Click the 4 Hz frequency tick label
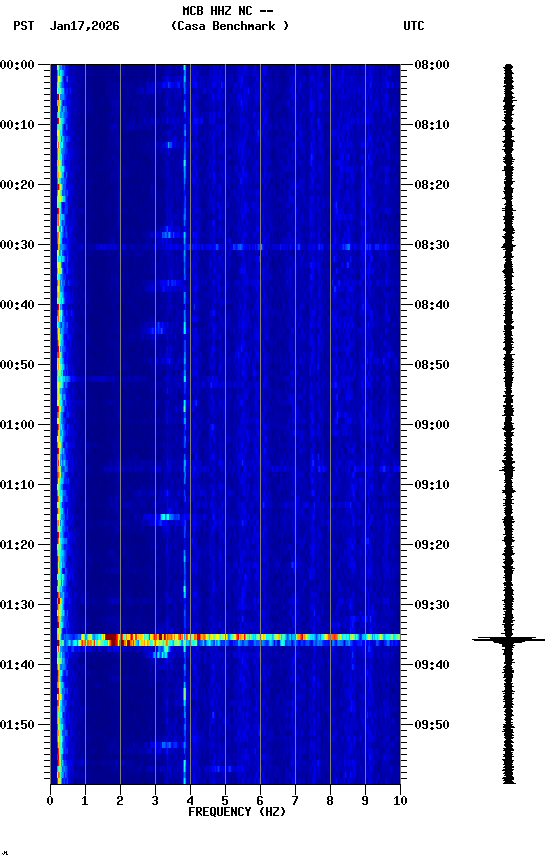This screenshot has width=552, height=864. [190, 801]
